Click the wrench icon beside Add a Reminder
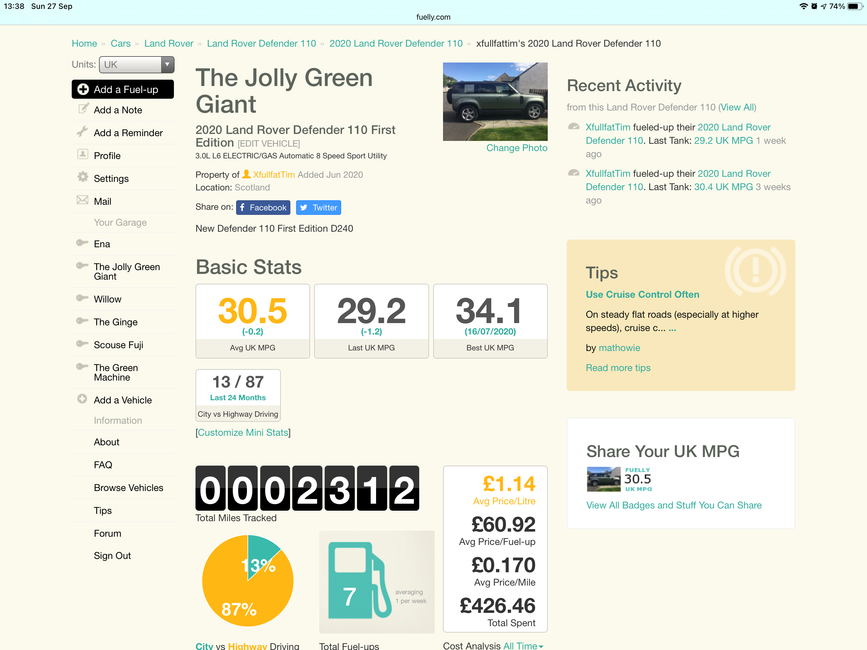 click(x=82, y=132)
